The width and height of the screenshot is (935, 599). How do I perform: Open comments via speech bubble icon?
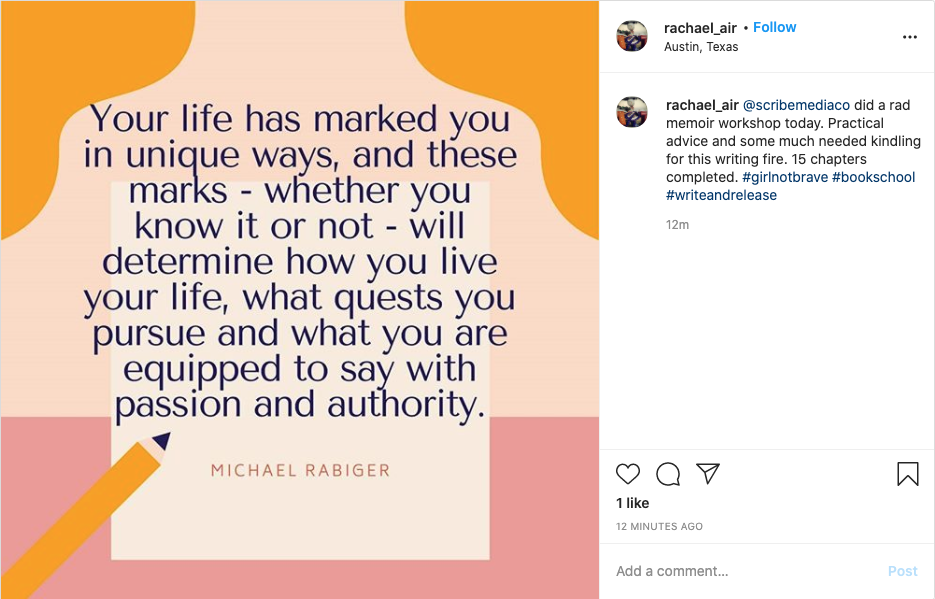(x=668, y=474)
